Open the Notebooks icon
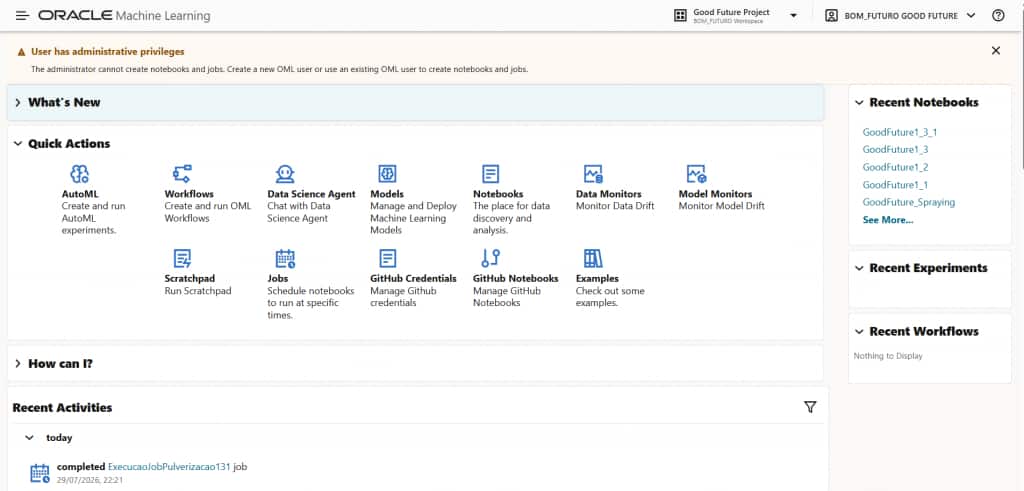The width and height of the screenshot is (1024, 491). (490, 174)
